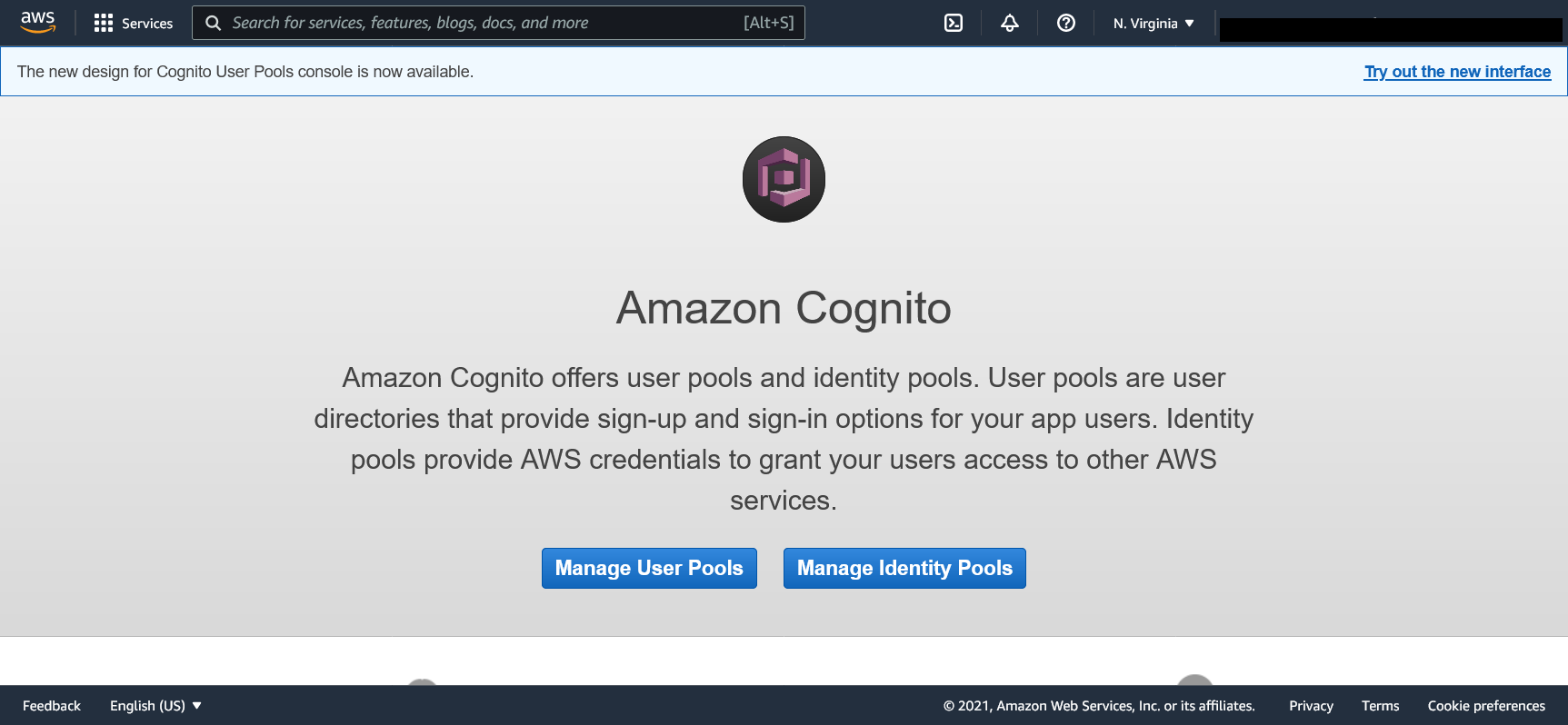Click the Amazon Cognito logo icon
1568x725 pixels.
tap(784, 179)
